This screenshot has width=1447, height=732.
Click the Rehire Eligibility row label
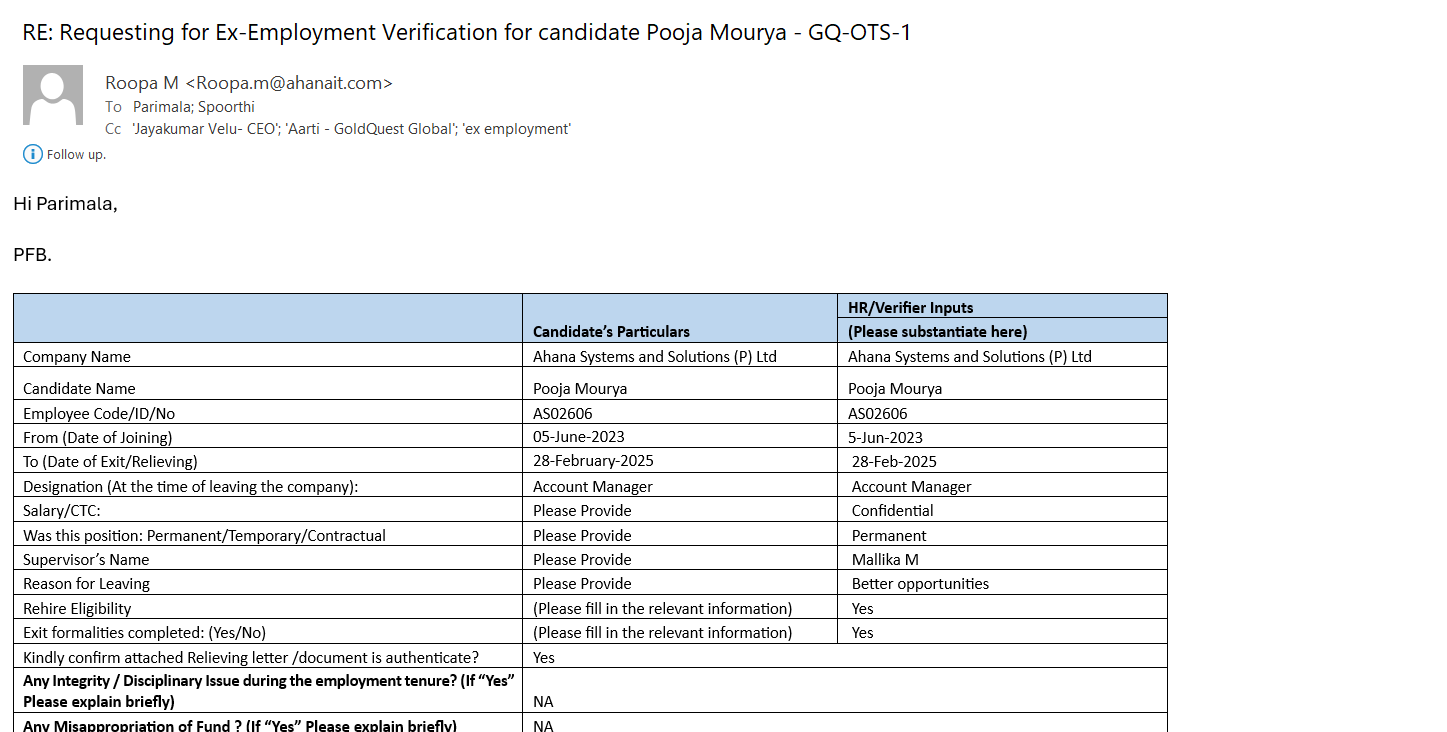click(x=77, y=608)
